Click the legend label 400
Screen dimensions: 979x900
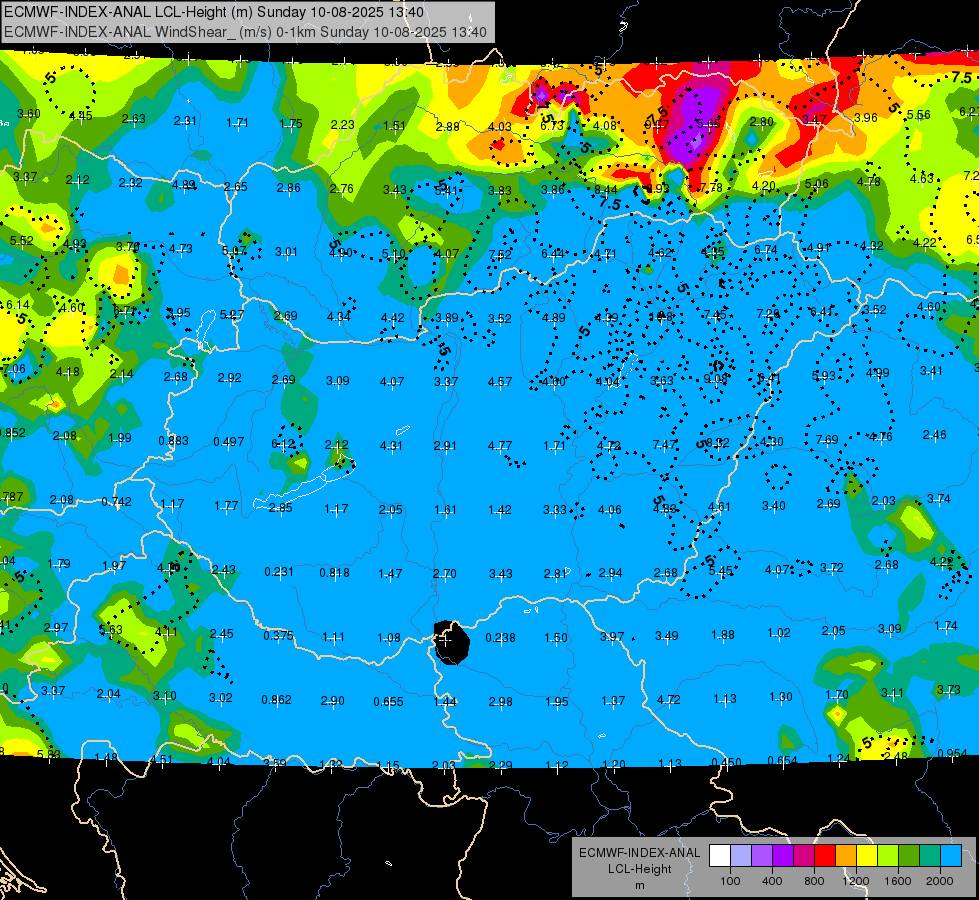(x=772, y=881)
